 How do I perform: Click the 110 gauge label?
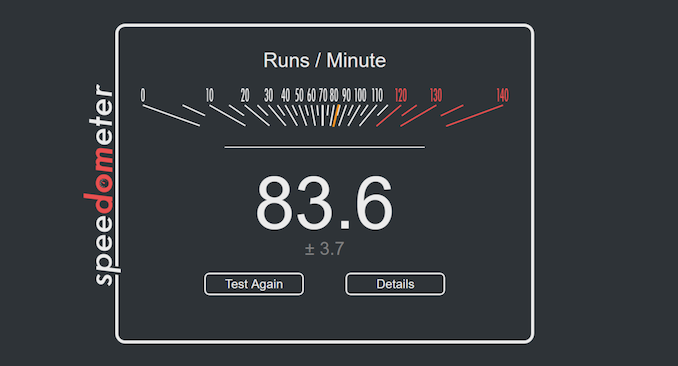pyautogui.click(x=377, y=95)
